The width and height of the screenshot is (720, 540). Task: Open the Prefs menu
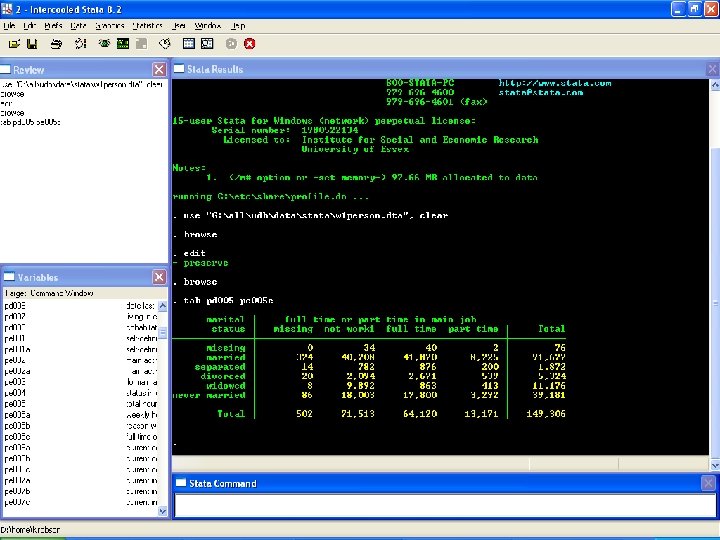[53, 26]
